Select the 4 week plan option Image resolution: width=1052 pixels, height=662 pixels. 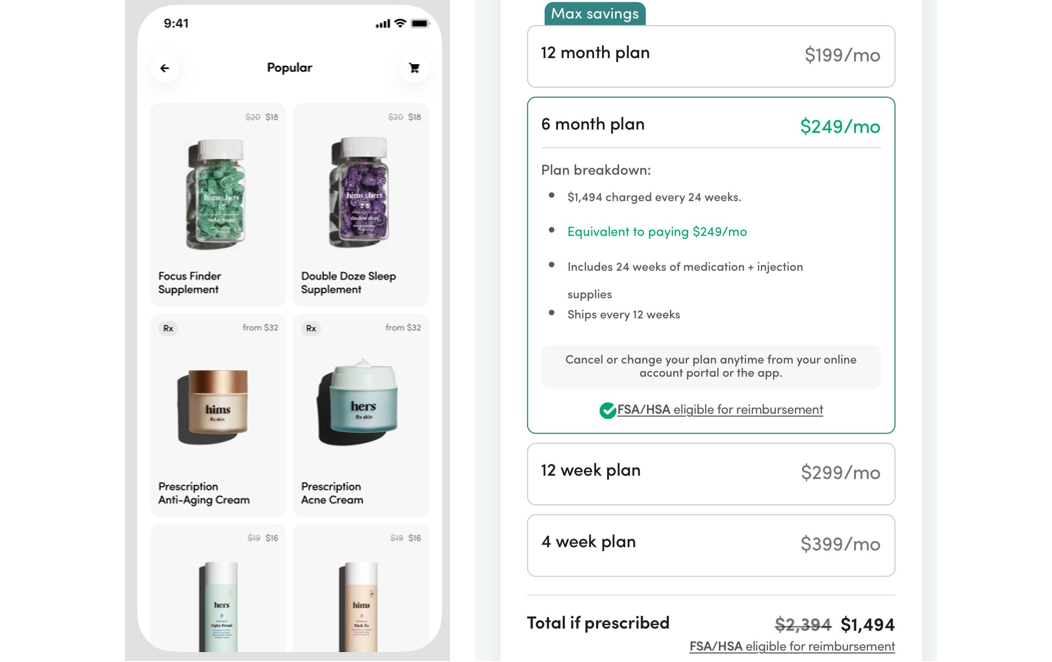pyautogui.click(x=710, y=545)
